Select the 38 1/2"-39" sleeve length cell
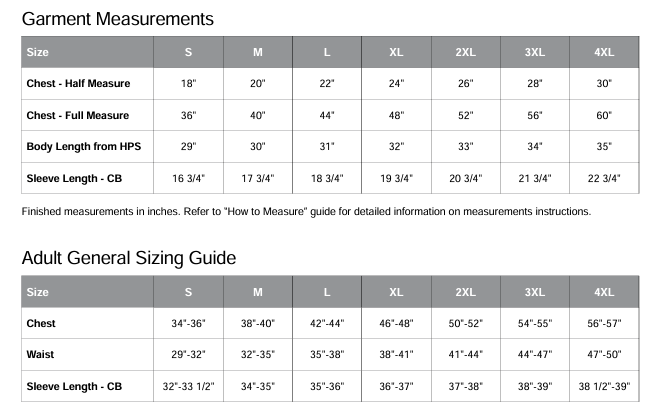This screenshot has height=419, width=658. [x=604, y=387]
